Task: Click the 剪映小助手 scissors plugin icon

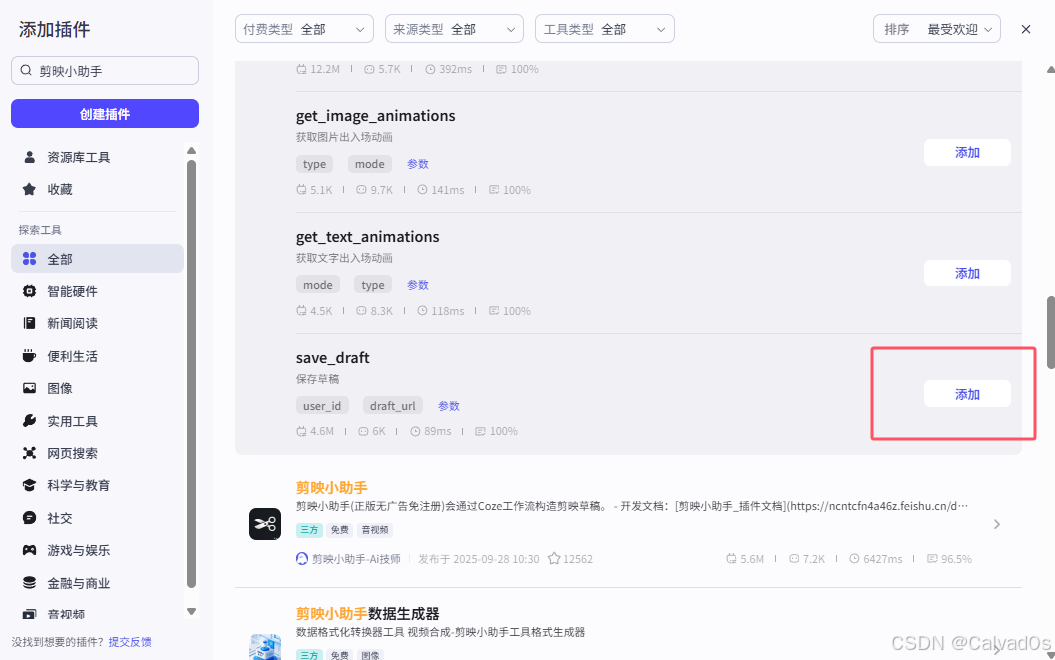Action: pos(265,524)
